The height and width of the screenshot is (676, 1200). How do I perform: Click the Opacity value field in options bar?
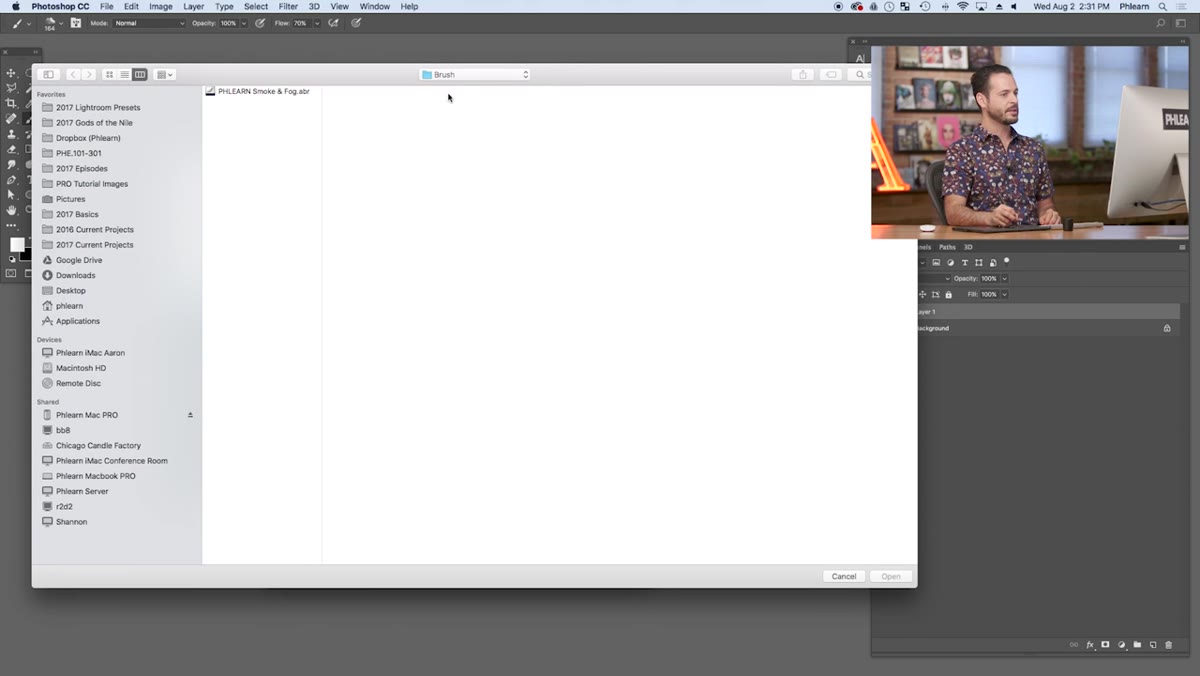tap(228, 23)
